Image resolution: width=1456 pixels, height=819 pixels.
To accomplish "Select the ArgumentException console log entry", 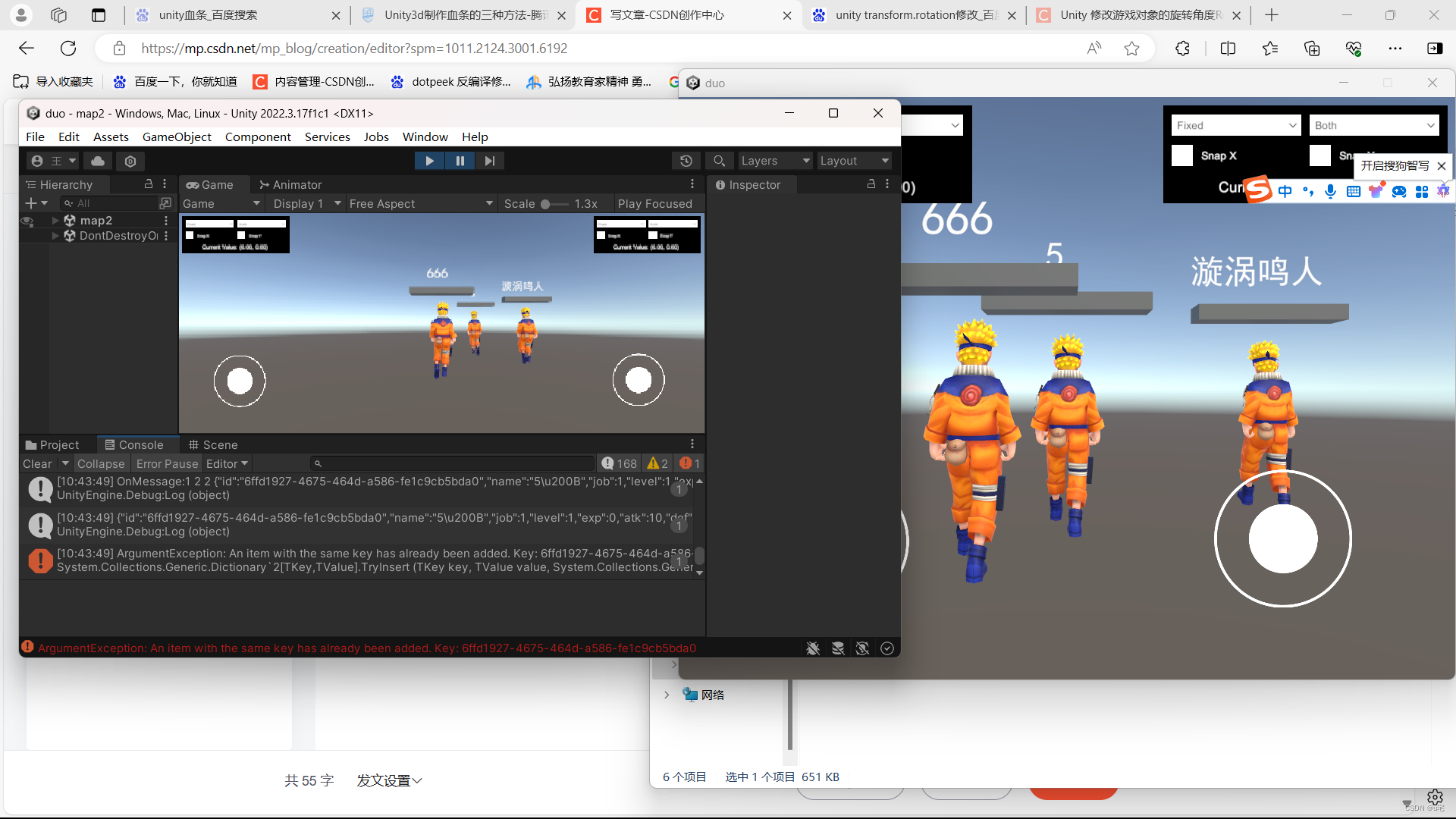I will coord(372,560).
